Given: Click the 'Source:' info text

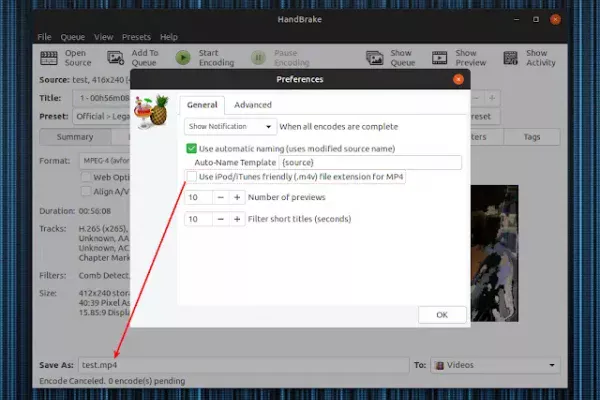Looking at the screenshot, I should pyautogui.click(x=85, y=80).
